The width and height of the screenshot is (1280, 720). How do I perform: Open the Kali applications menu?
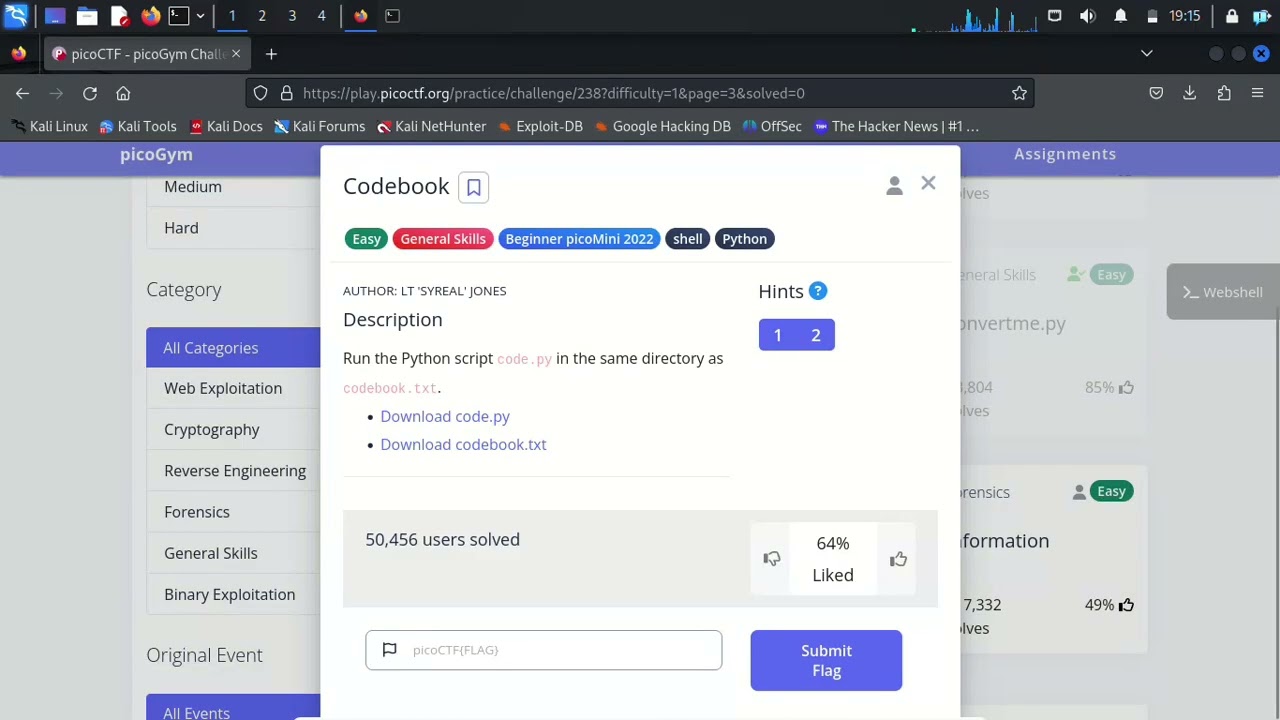[17, 16]
